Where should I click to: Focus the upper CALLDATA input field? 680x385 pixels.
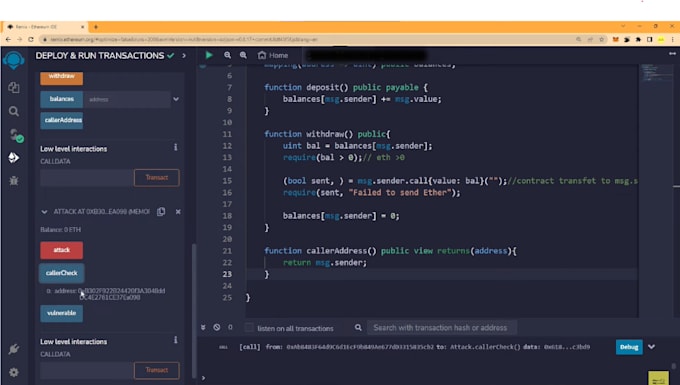87,178
